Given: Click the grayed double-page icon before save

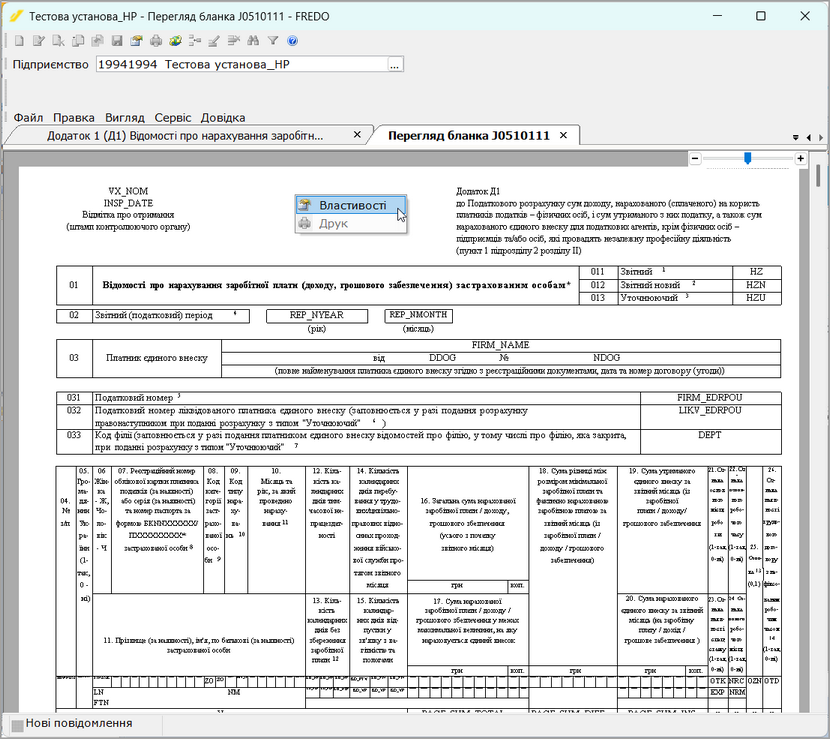Looking at the screenshot, I should (97, 41).
